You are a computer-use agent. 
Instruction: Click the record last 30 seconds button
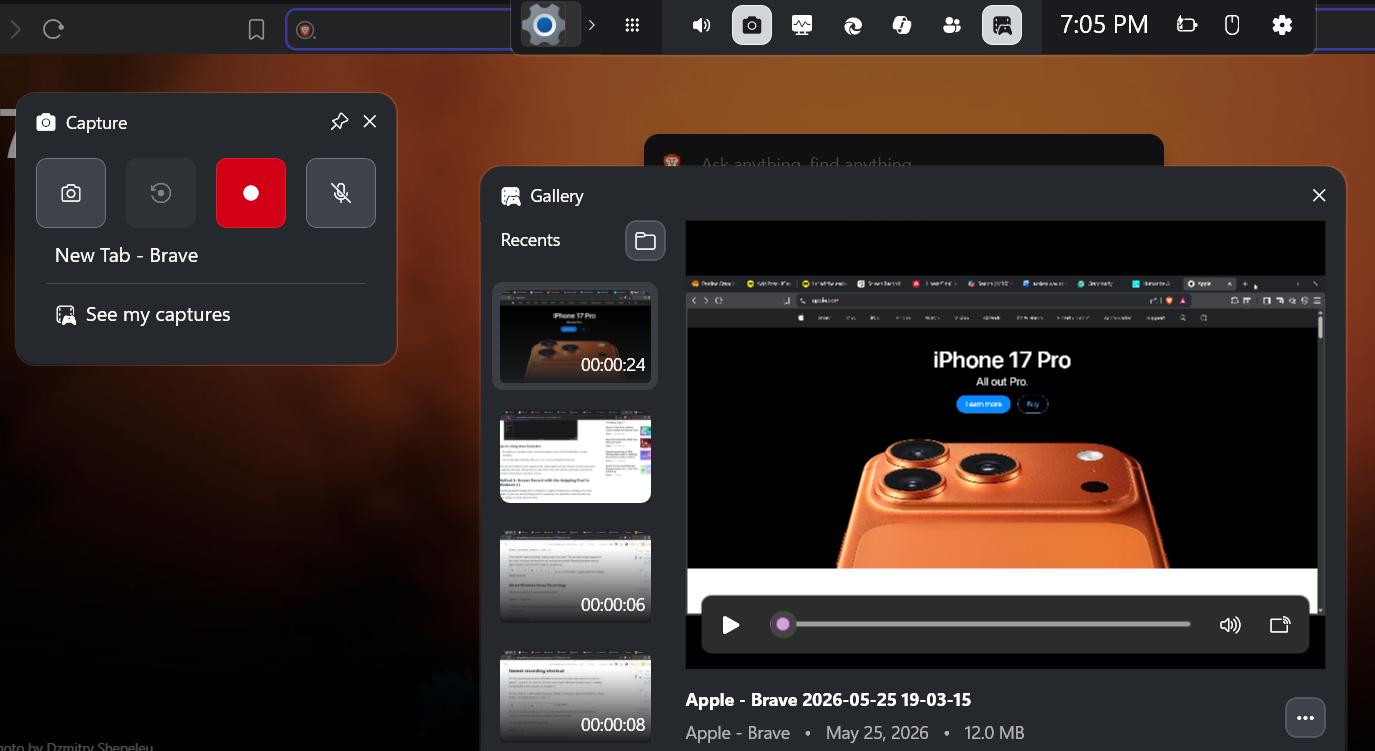click(x=161, y=193)
